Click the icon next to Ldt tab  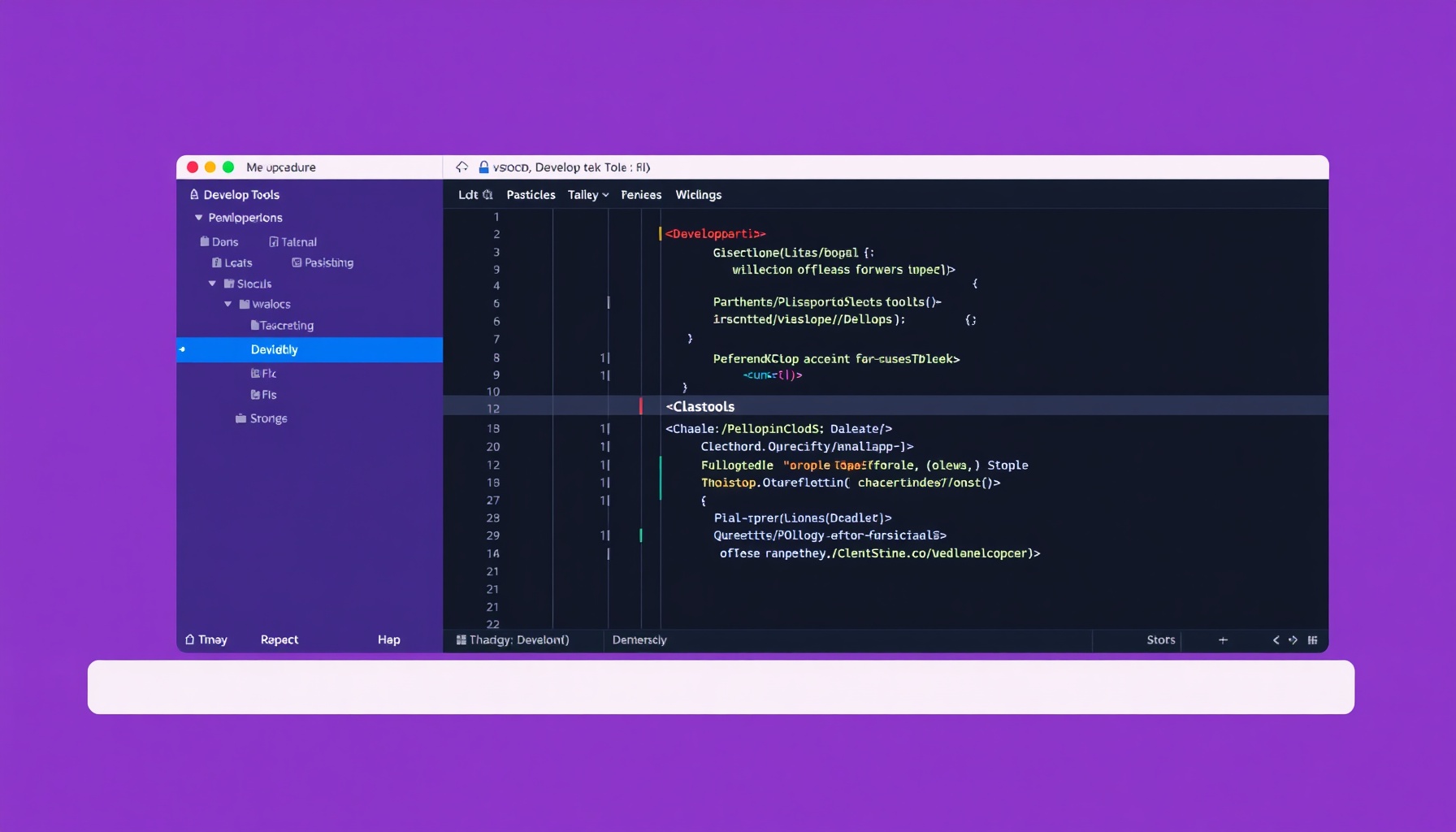click(x=487, y=195)
